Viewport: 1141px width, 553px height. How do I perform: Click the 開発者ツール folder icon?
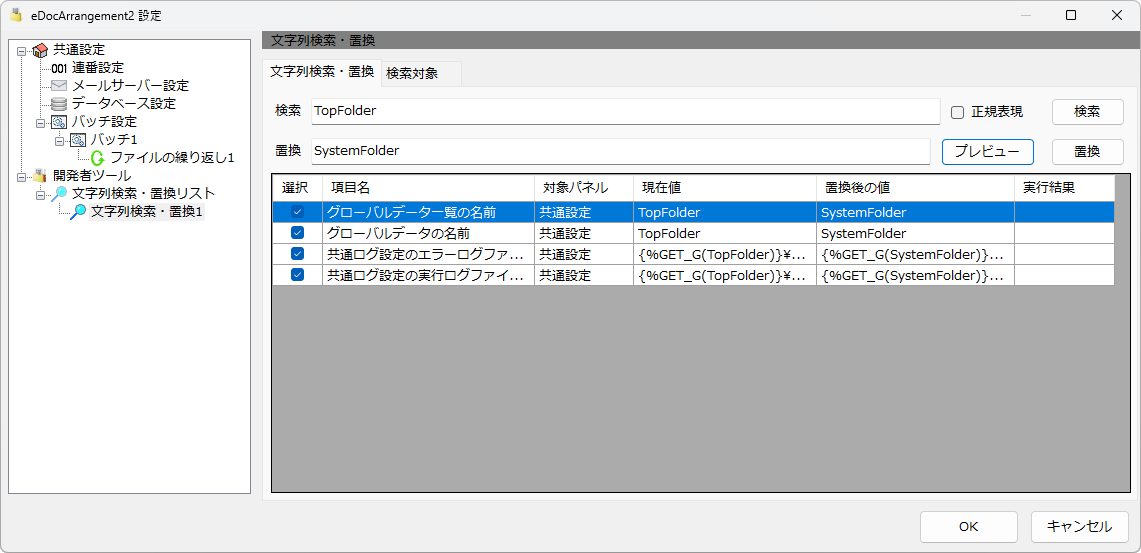coord(41,175)
